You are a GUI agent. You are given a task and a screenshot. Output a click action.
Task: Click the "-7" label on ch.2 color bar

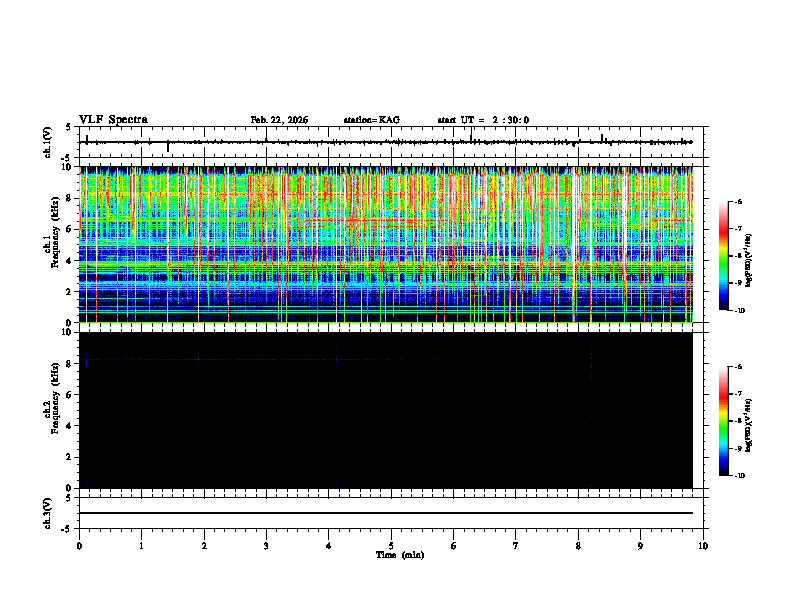[738, 394]
